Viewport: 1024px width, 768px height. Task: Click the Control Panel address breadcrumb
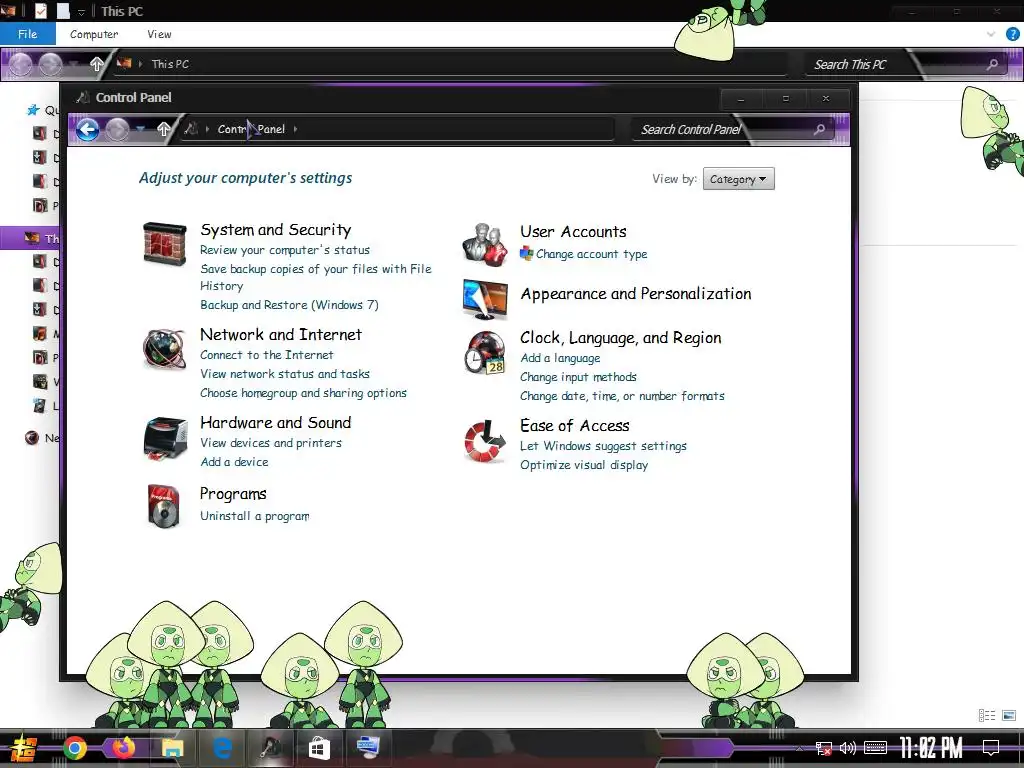pos(251,129)
